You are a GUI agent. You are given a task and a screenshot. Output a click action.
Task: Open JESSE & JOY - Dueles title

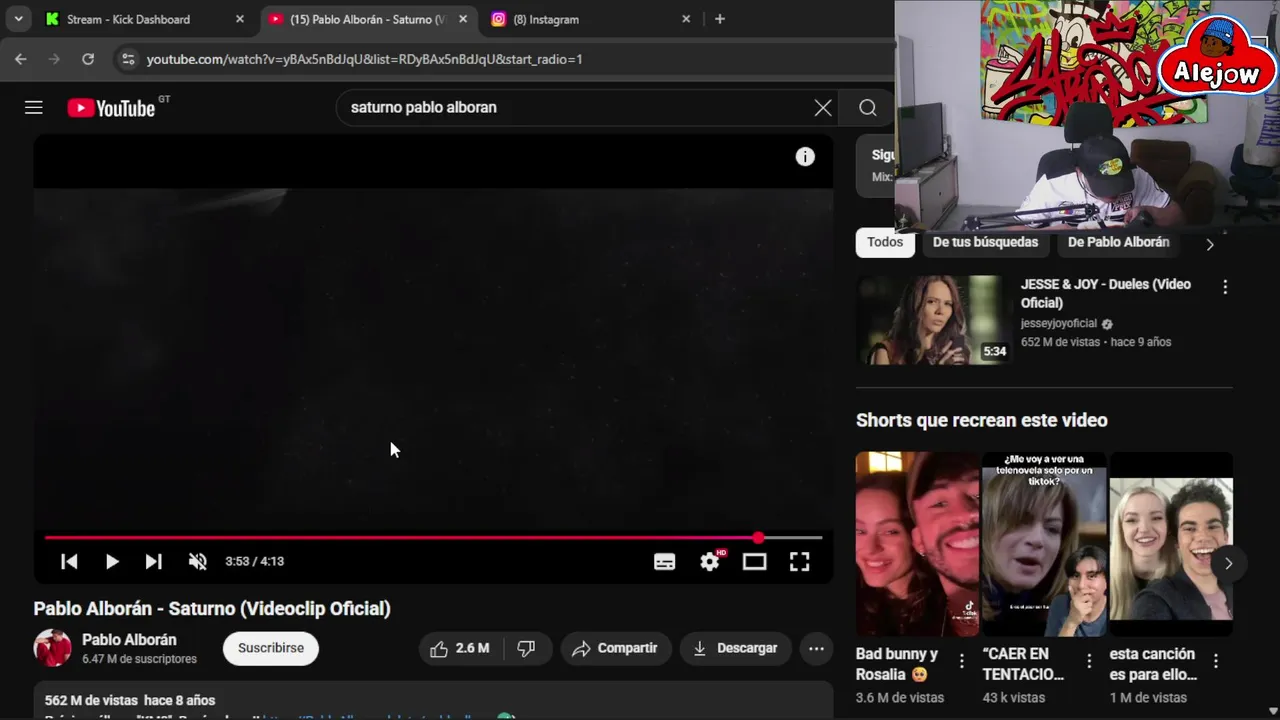click(1105, 294)
